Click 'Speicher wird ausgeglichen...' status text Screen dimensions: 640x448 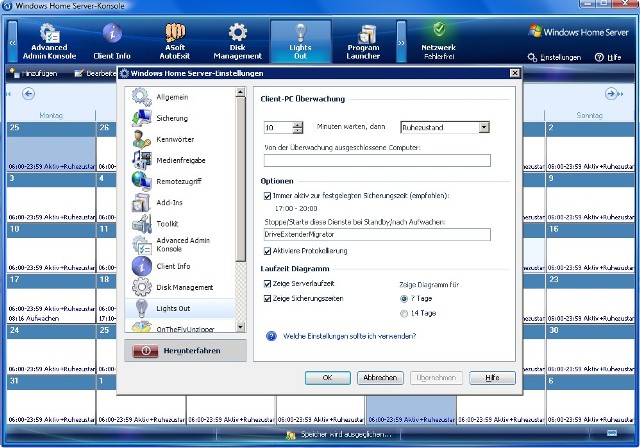coord(346,435)
